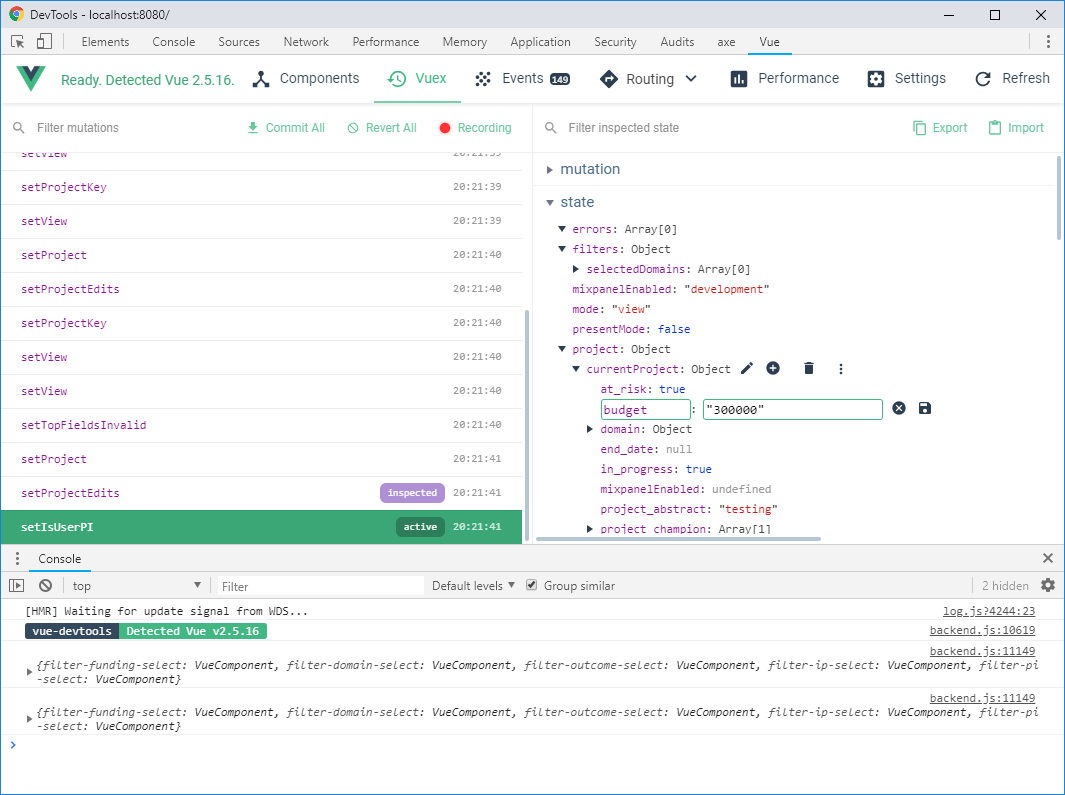Save the edited budget value with the disk icon
1065x795 pixels.
[x=924, y=408]
